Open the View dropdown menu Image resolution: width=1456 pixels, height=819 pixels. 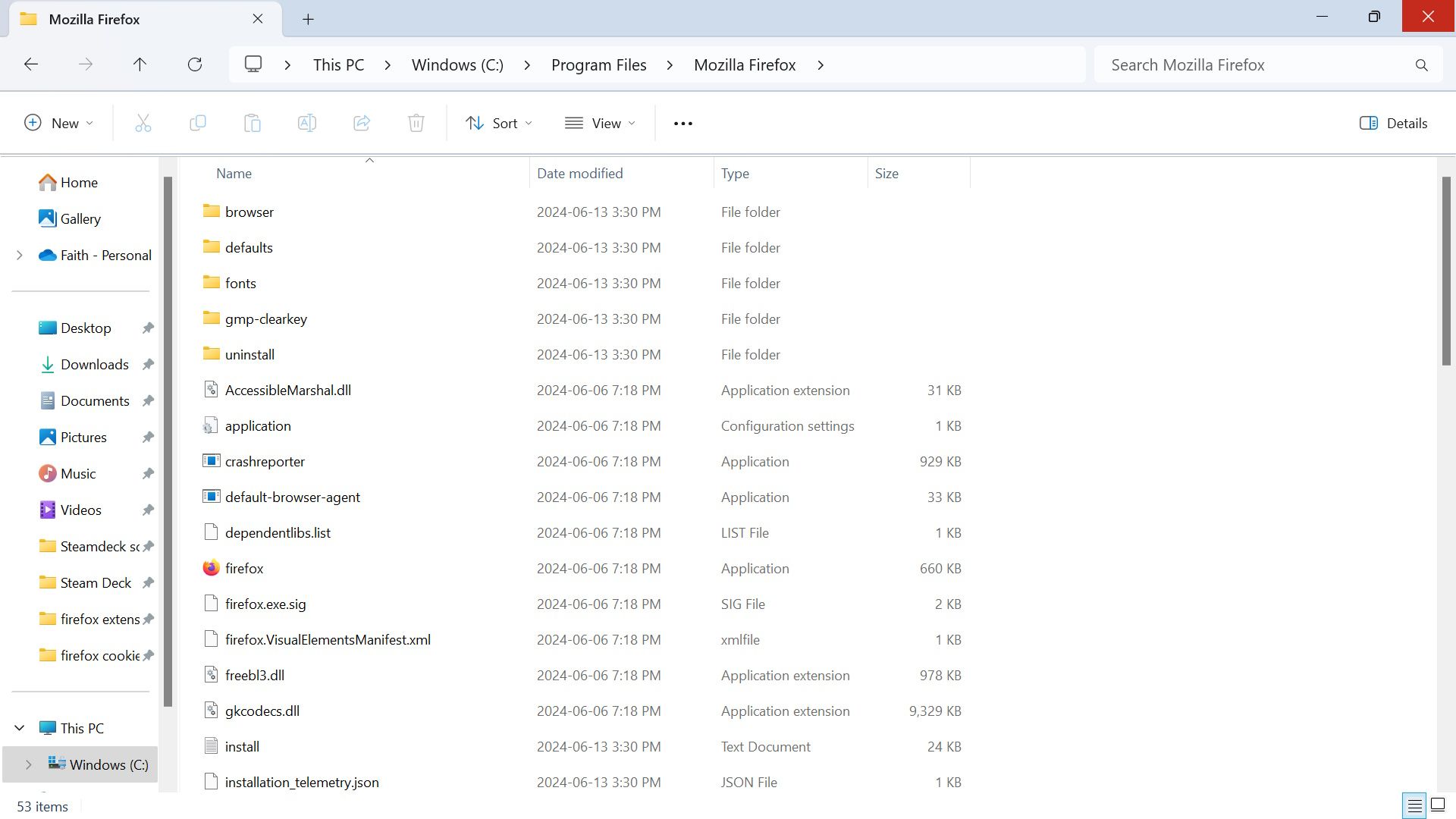pyautogui.click(x=601, y=123)
